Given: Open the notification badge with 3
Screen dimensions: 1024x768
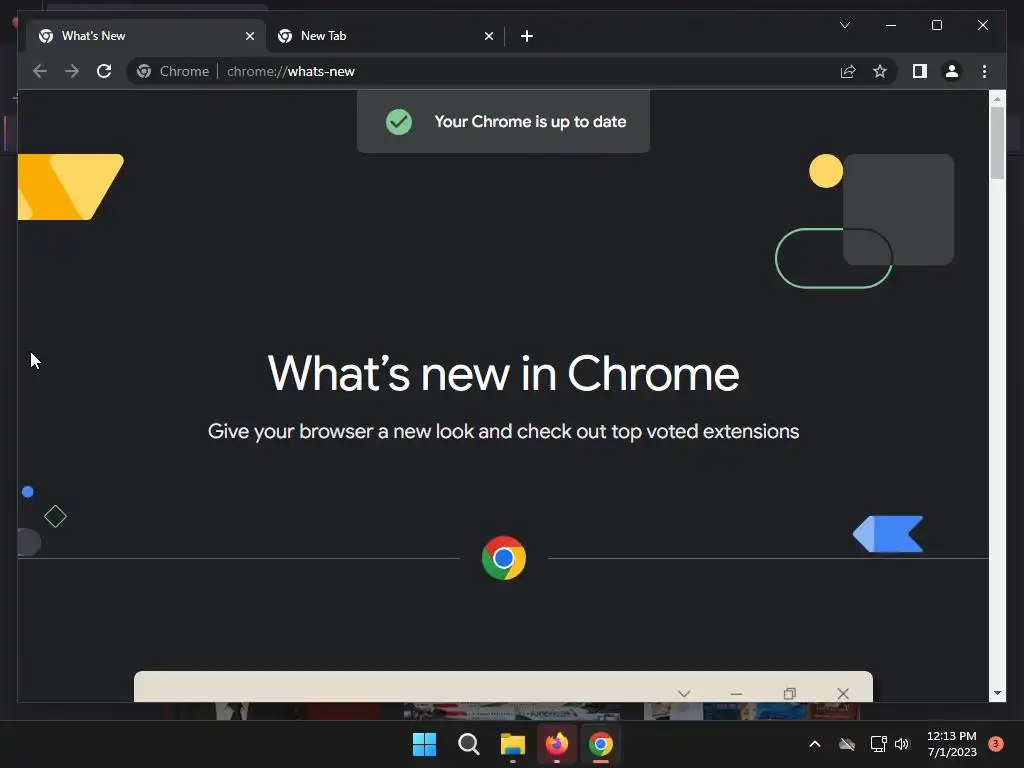Looking at the screenshot, I should (x=996, y=744).
